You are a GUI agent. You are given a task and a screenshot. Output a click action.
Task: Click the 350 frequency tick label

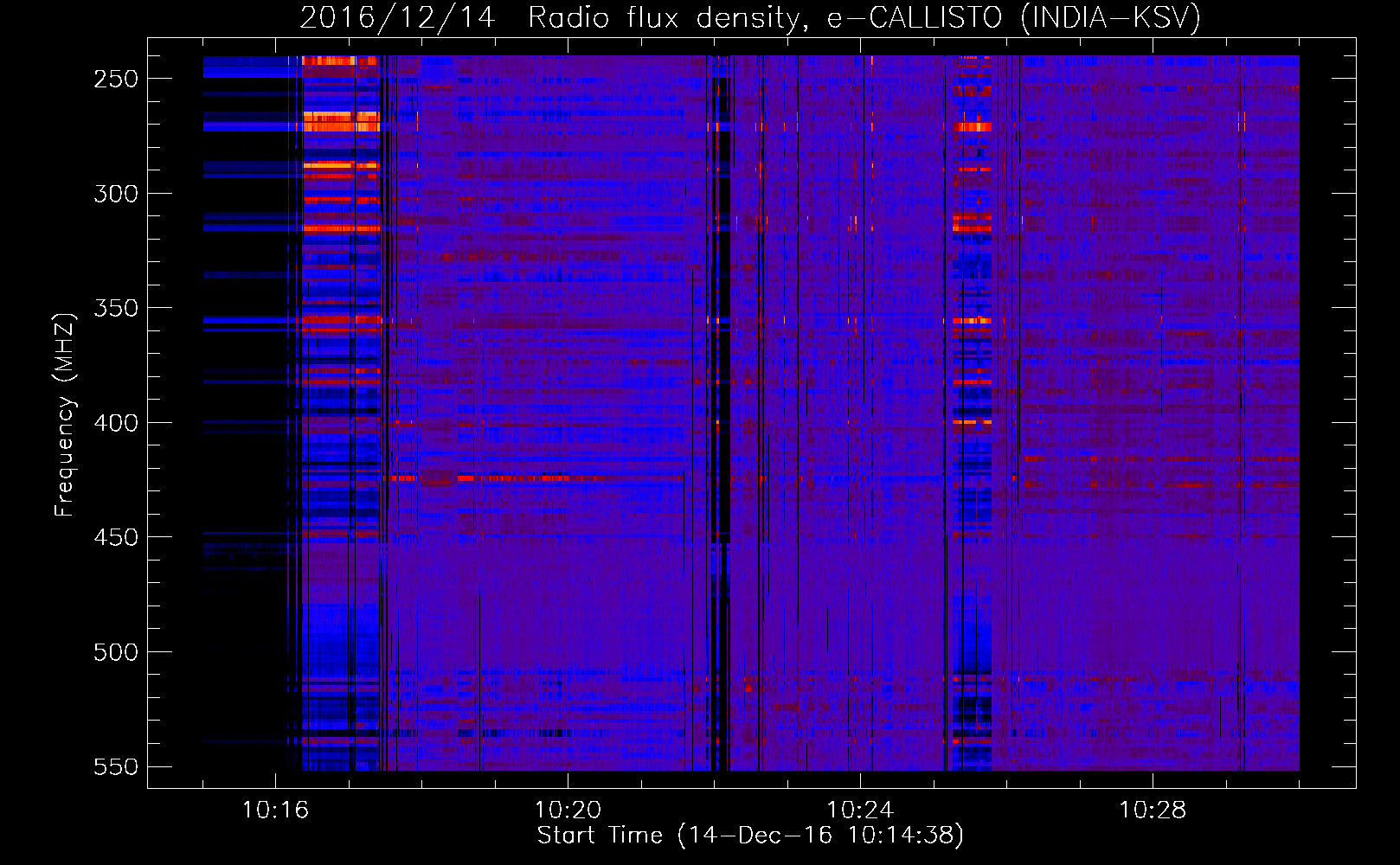(x=116, y=308)
